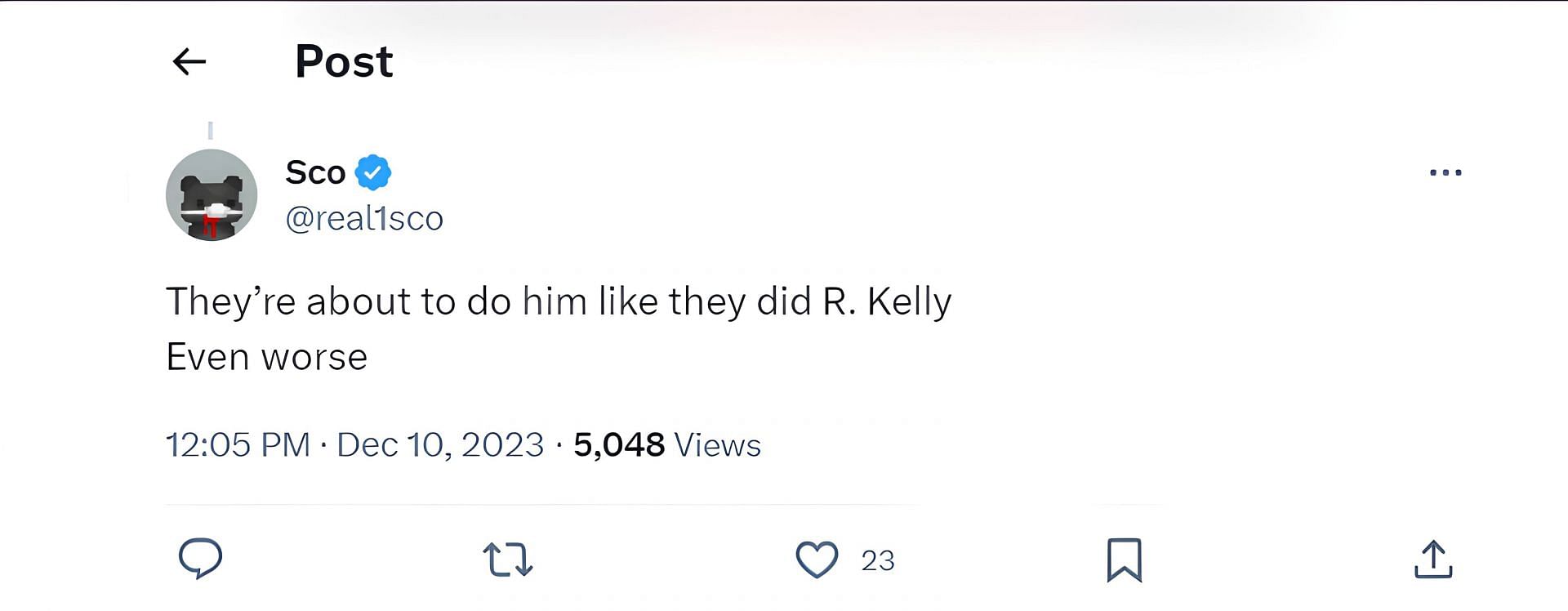Repost using the two-arrows icon
This screenshot has height=611, width=1568.
[x=507, y=560]
